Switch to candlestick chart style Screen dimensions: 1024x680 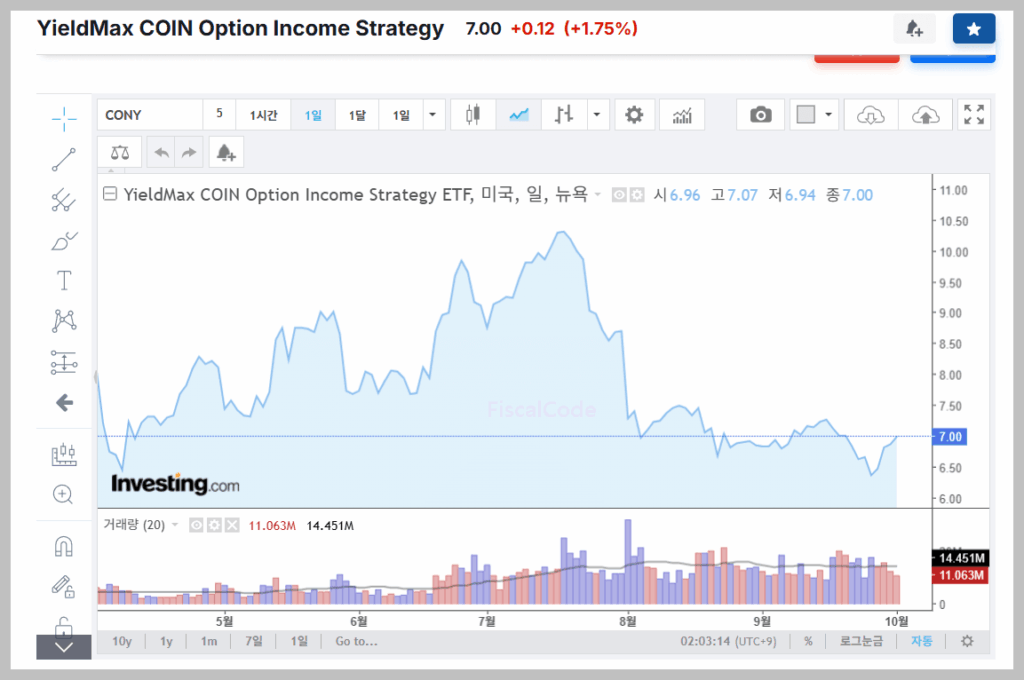[x=473, y=115]
